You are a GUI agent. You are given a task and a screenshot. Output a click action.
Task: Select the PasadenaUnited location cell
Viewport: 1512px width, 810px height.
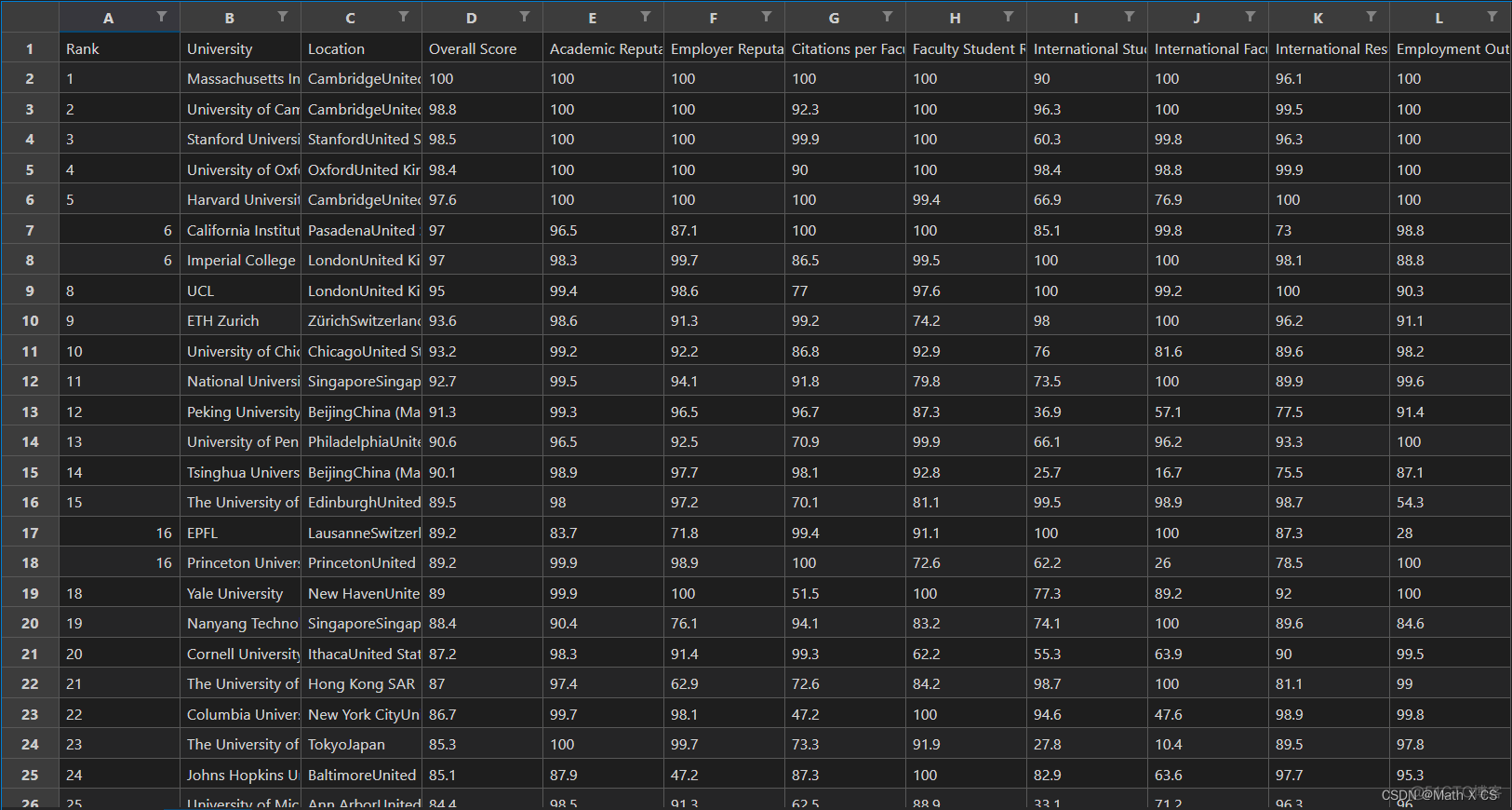point(362,230)
